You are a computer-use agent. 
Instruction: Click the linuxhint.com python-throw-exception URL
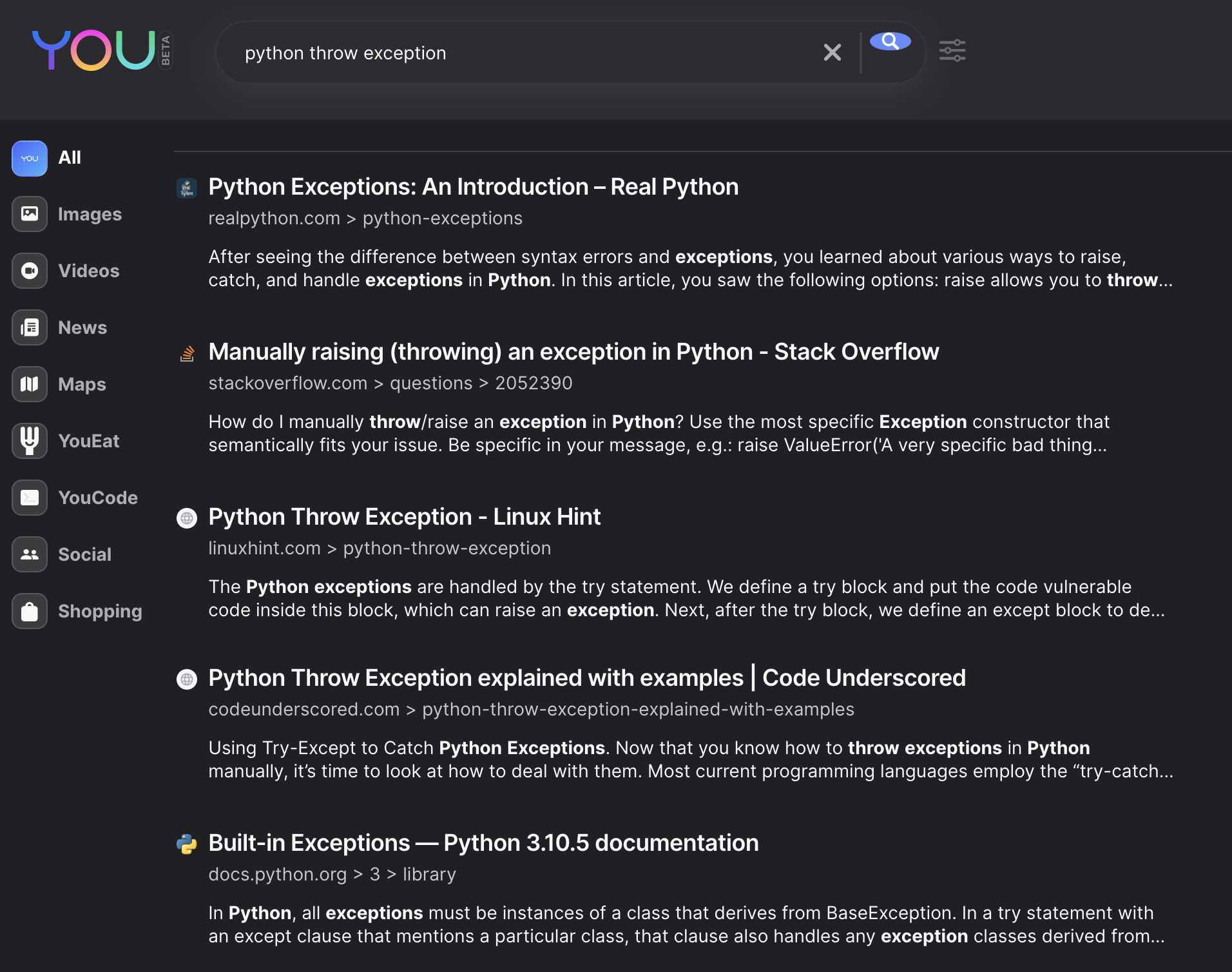click(380, 549)
